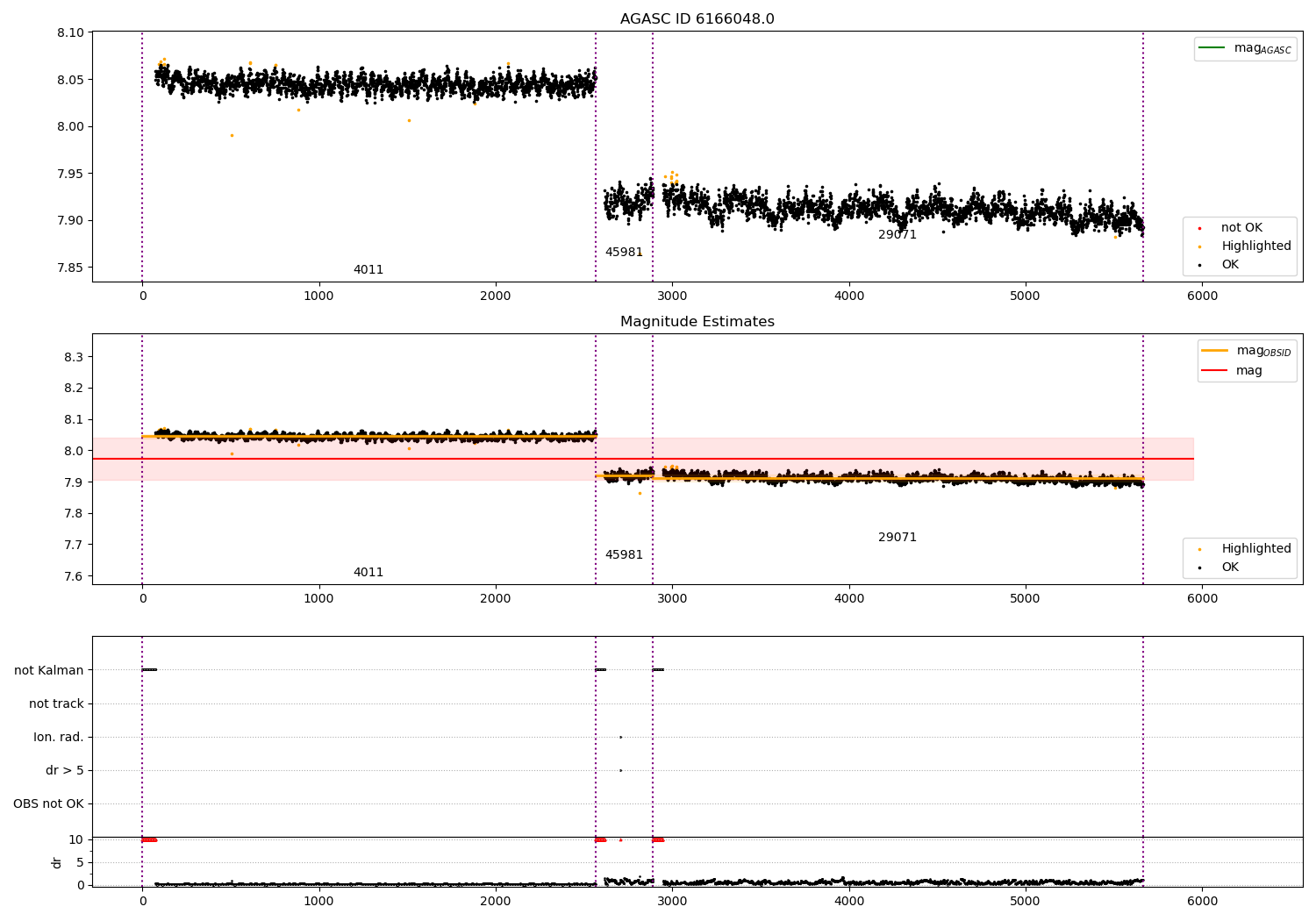Click the red 'mag' legend entry in middle plot
This screenshot has height=921, width=1316.
tap(1232, 371)
